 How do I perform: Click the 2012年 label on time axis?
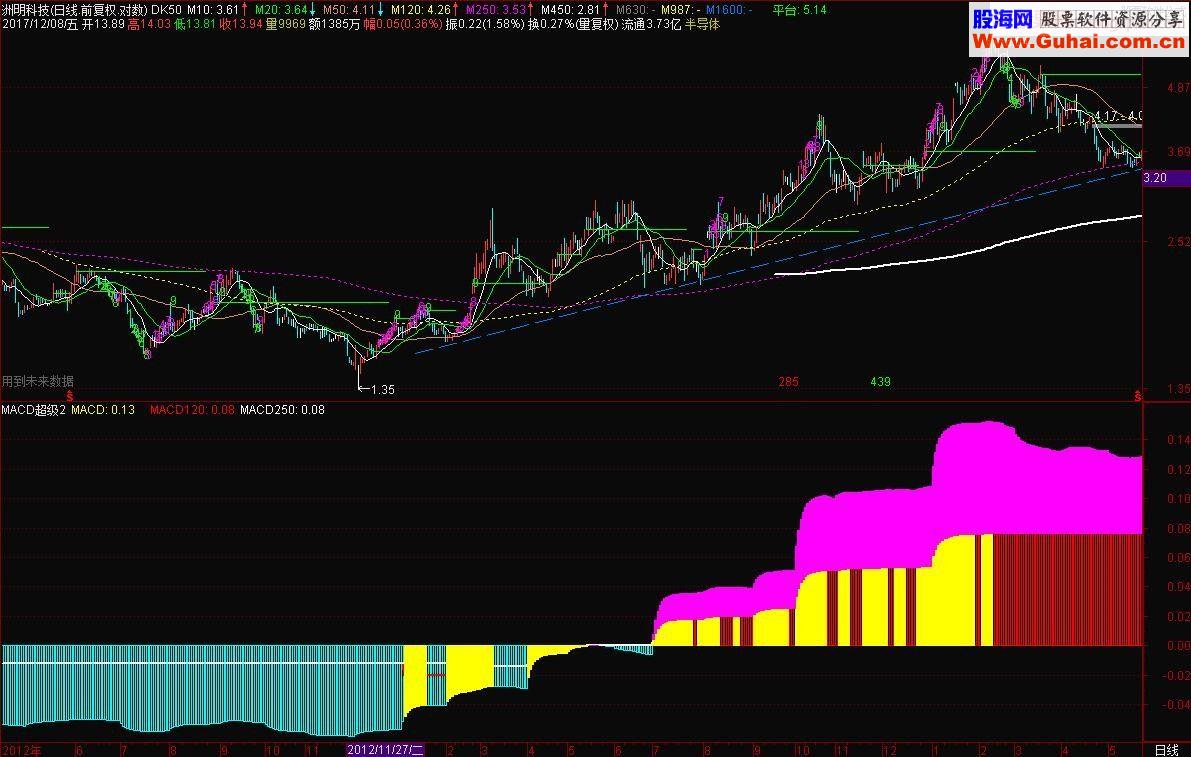(x=21, y=750)
